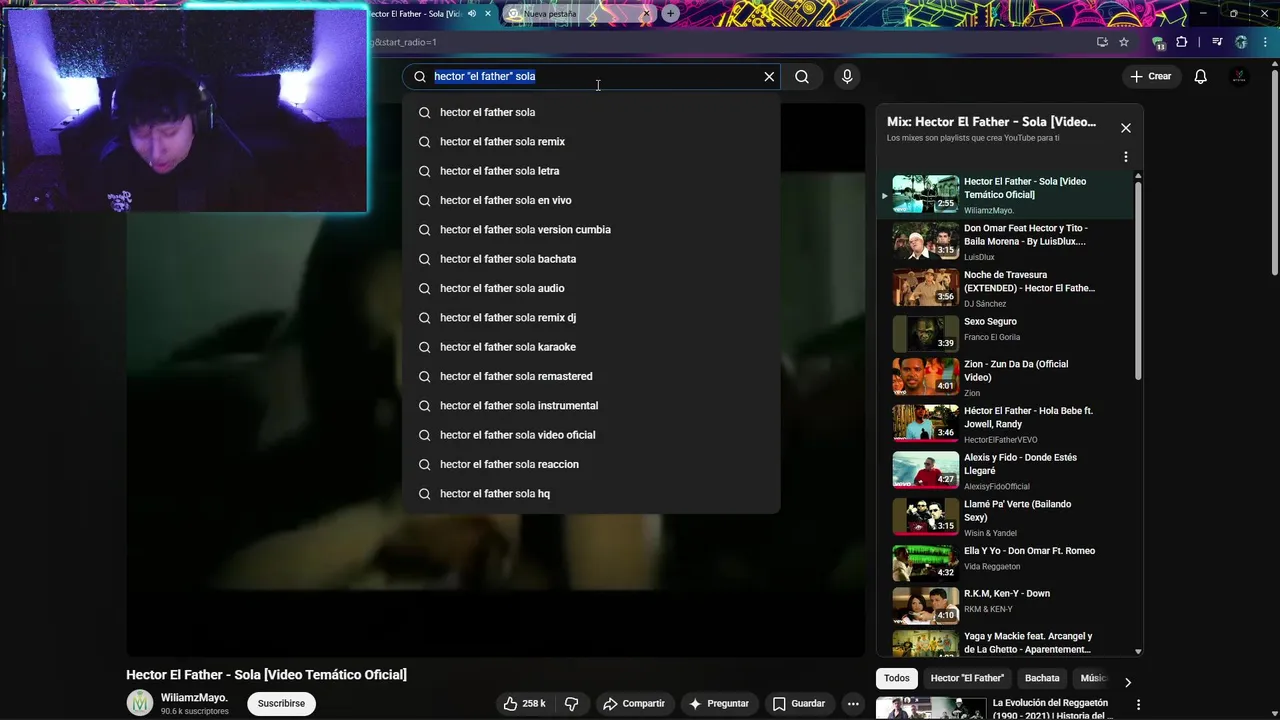Open a new browser tab with plus

point(670,14)
